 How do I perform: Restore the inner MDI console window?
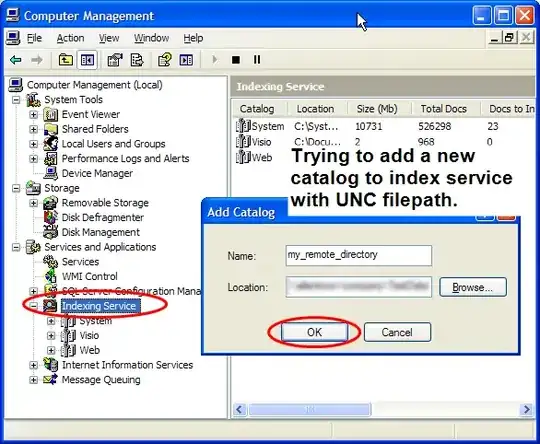510,37
